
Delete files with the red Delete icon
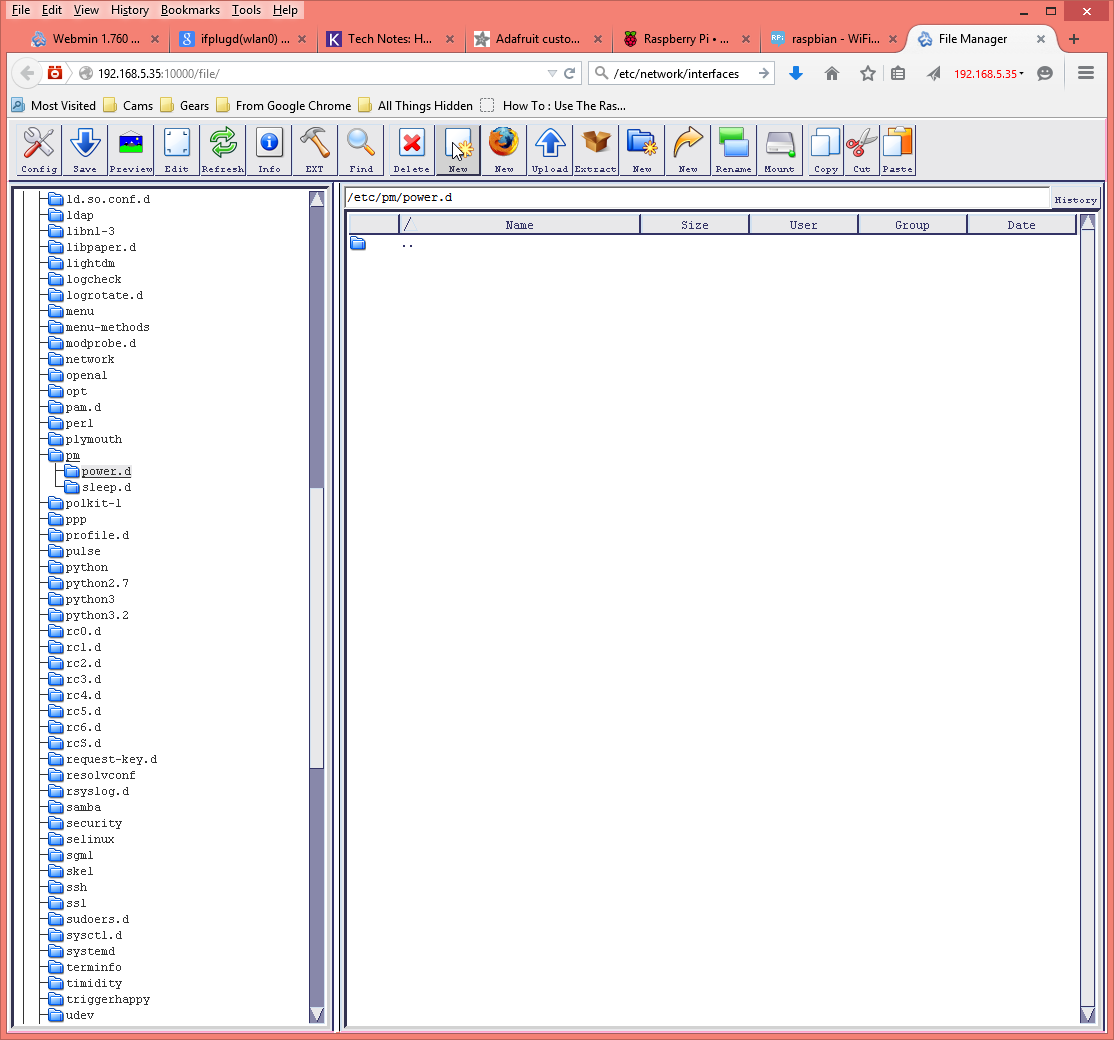[x=411, y=148]
